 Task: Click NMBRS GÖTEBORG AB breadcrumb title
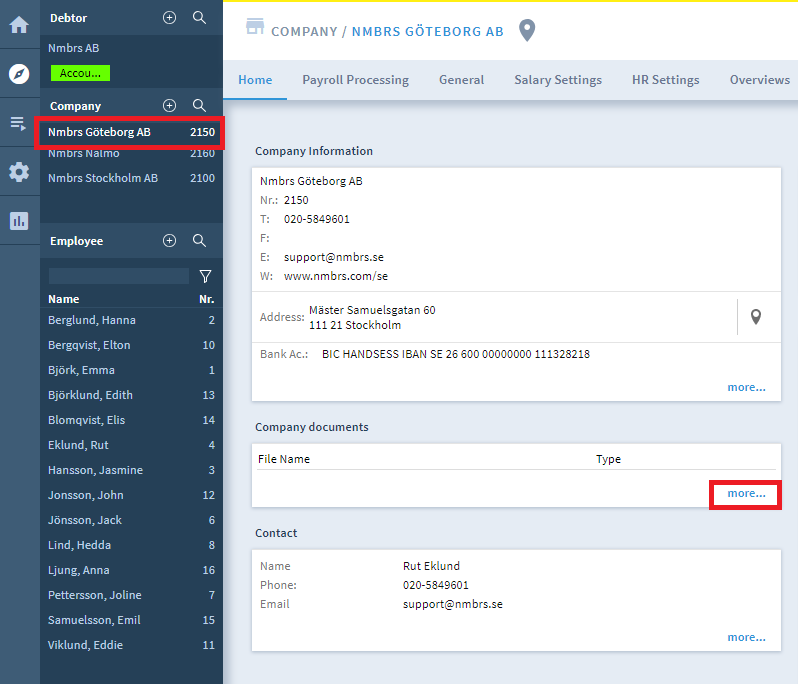pos(428,32)
